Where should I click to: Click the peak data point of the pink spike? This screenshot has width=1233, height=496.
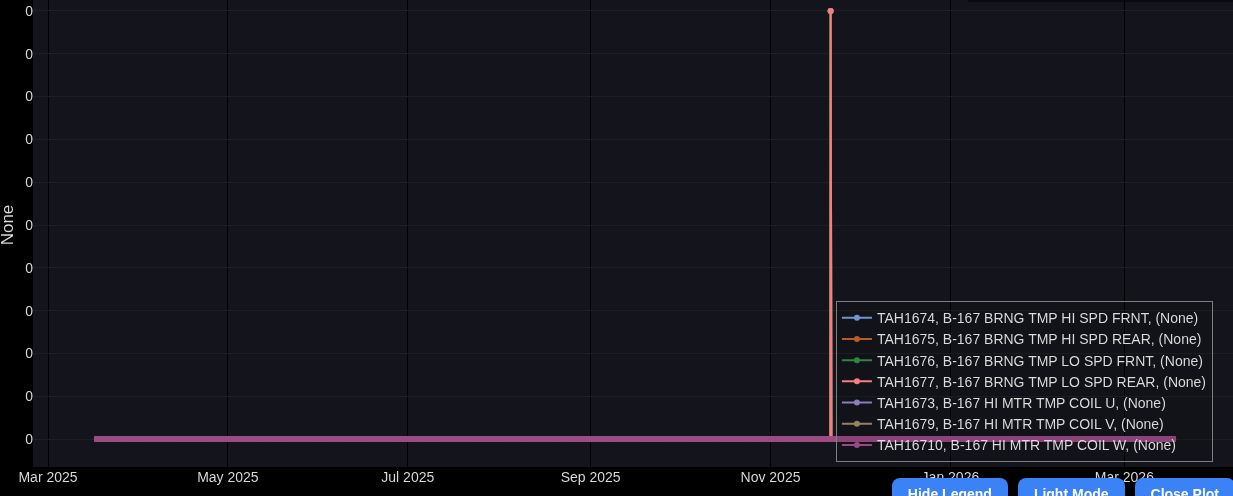[830, 11]
